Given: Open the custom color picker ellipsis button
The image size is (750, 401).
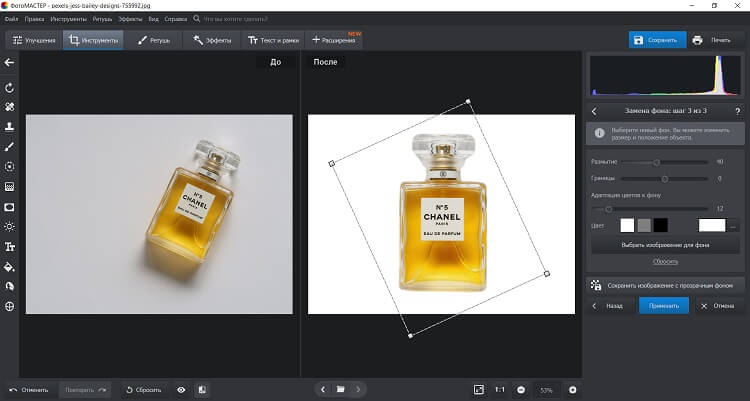Looking at the screenshot, I should click(x=735, y=225).
